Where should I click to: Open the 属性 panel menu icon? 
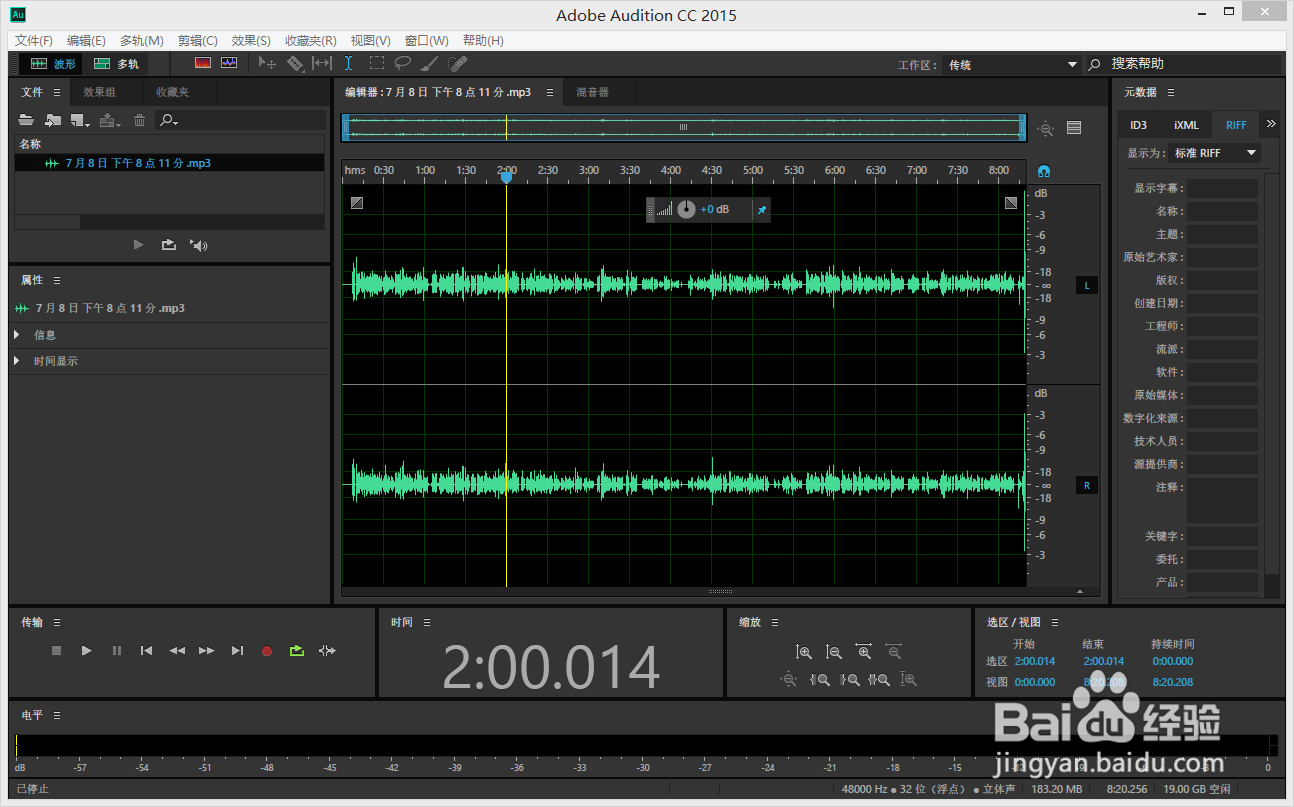(x=57, y=280)
